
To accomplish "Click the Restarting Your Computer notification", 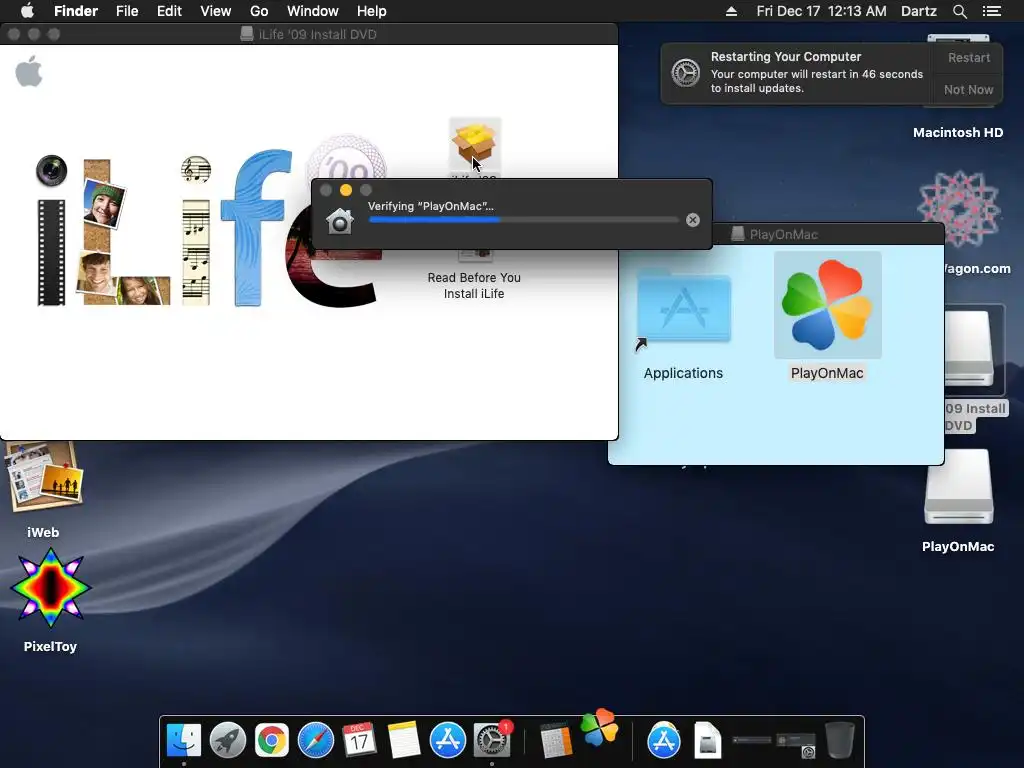I will (x=797, y=72).
